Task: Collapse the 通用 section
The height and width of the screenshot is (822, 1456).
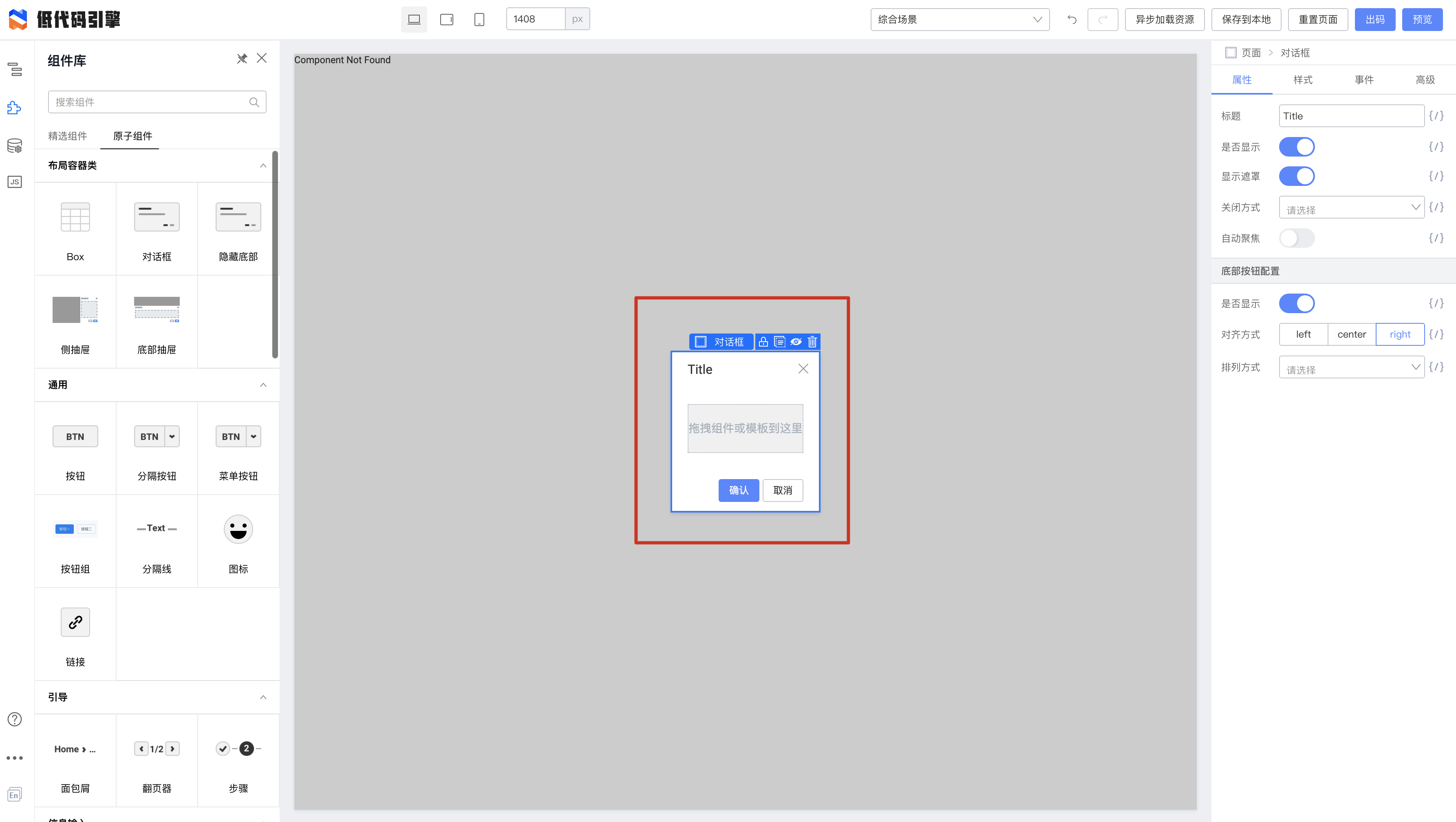Action: coord(263,385)
